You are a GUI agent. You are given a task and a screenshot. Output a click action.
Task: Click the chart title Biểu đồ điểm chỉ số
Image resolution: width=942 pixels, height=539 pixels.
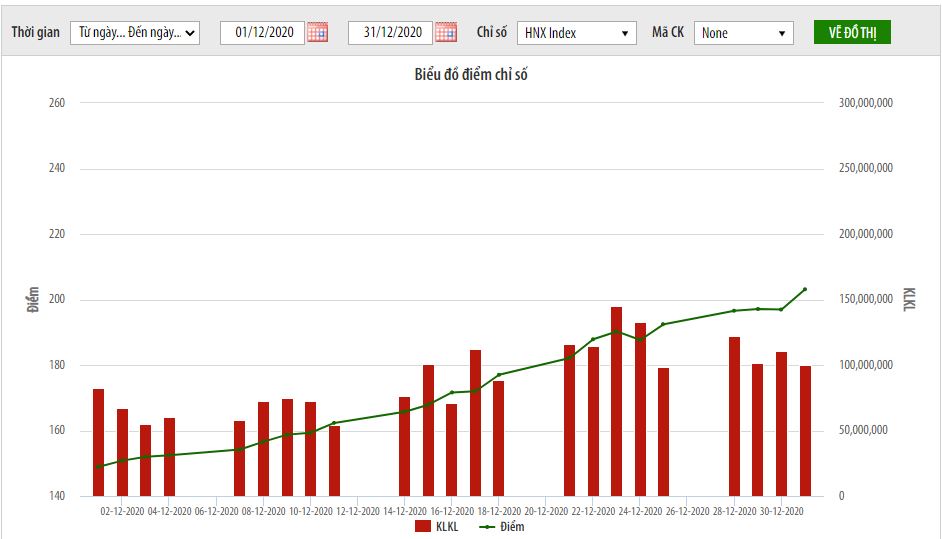point(471,75)
